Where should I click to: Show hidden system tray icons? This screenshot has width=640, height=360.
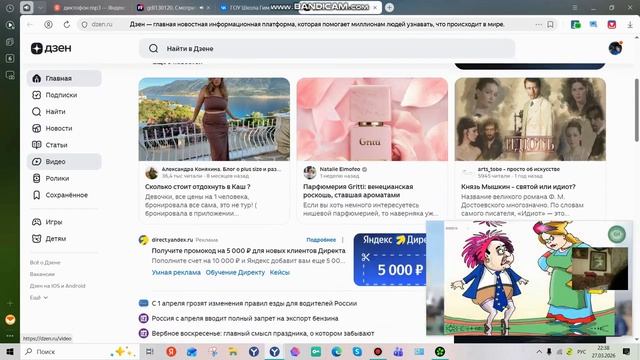click(539, 351)
